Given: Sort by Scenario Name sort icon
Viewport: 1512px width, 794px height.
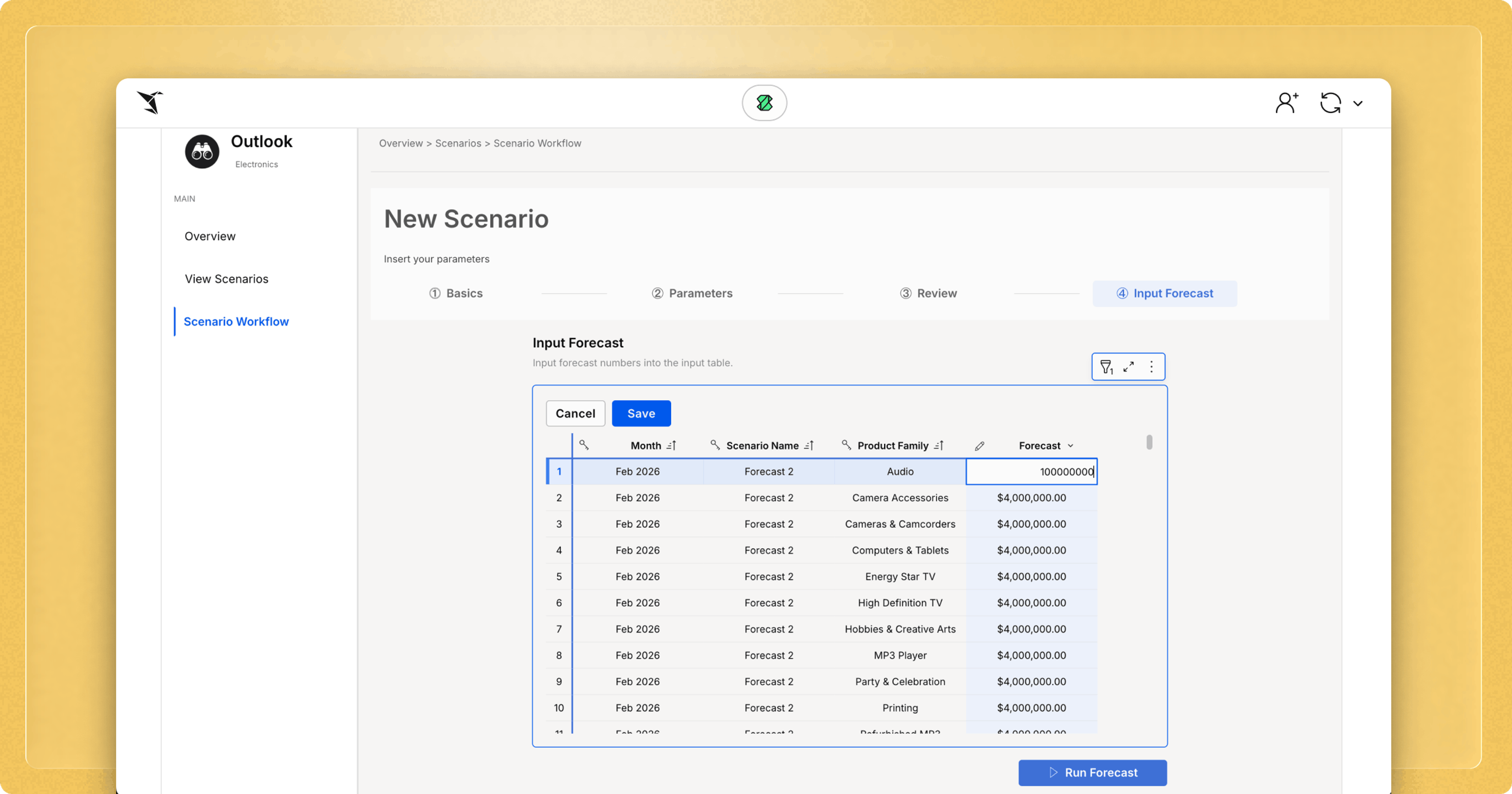Looking at the screenshot, I should click(x=809, y=446).
